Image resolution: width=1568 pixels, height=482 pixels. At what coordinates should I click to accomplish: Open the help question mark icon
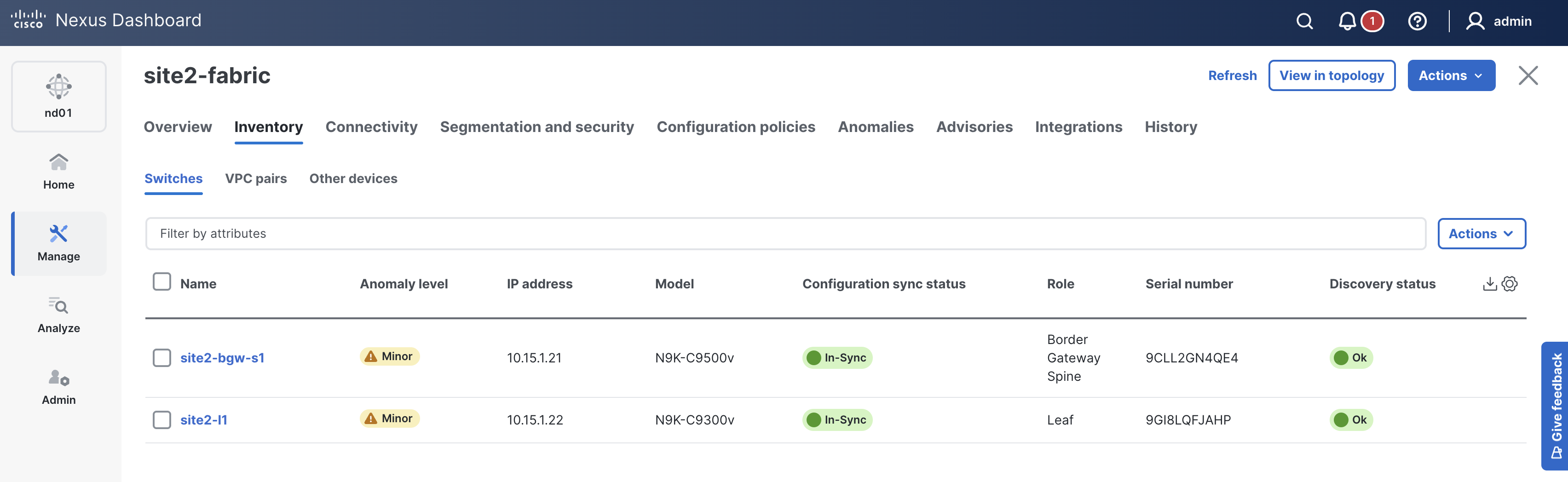[1417, 21]
